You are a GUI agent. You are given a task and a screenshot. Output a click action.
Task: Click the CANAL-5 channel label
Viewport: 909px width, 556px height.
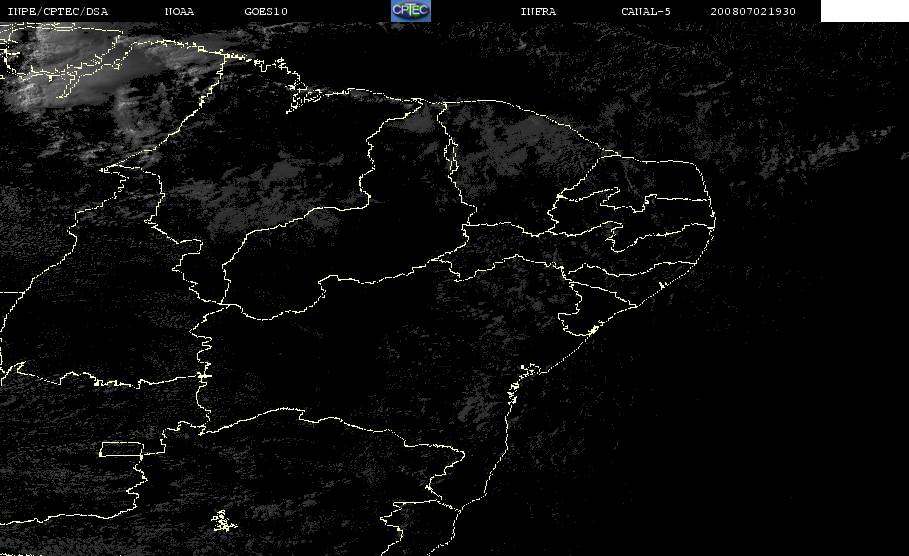pyautogui.click(x=646, y=11)
